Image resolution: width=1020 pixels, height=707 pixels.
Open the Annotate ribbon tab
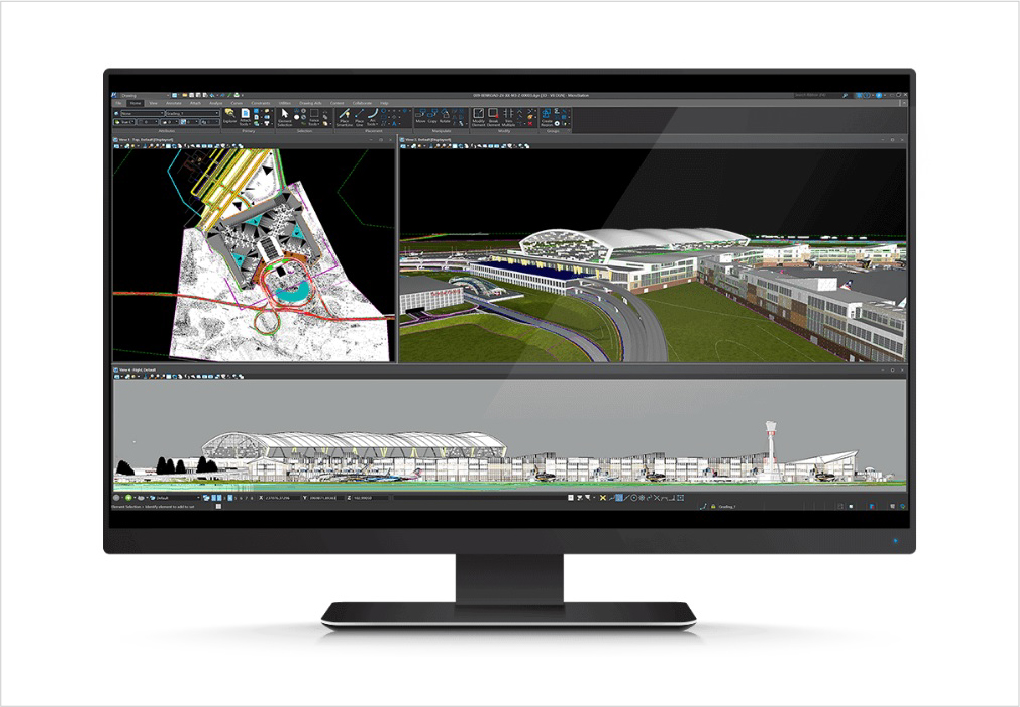pyautogui.click(x=173, y=103)
